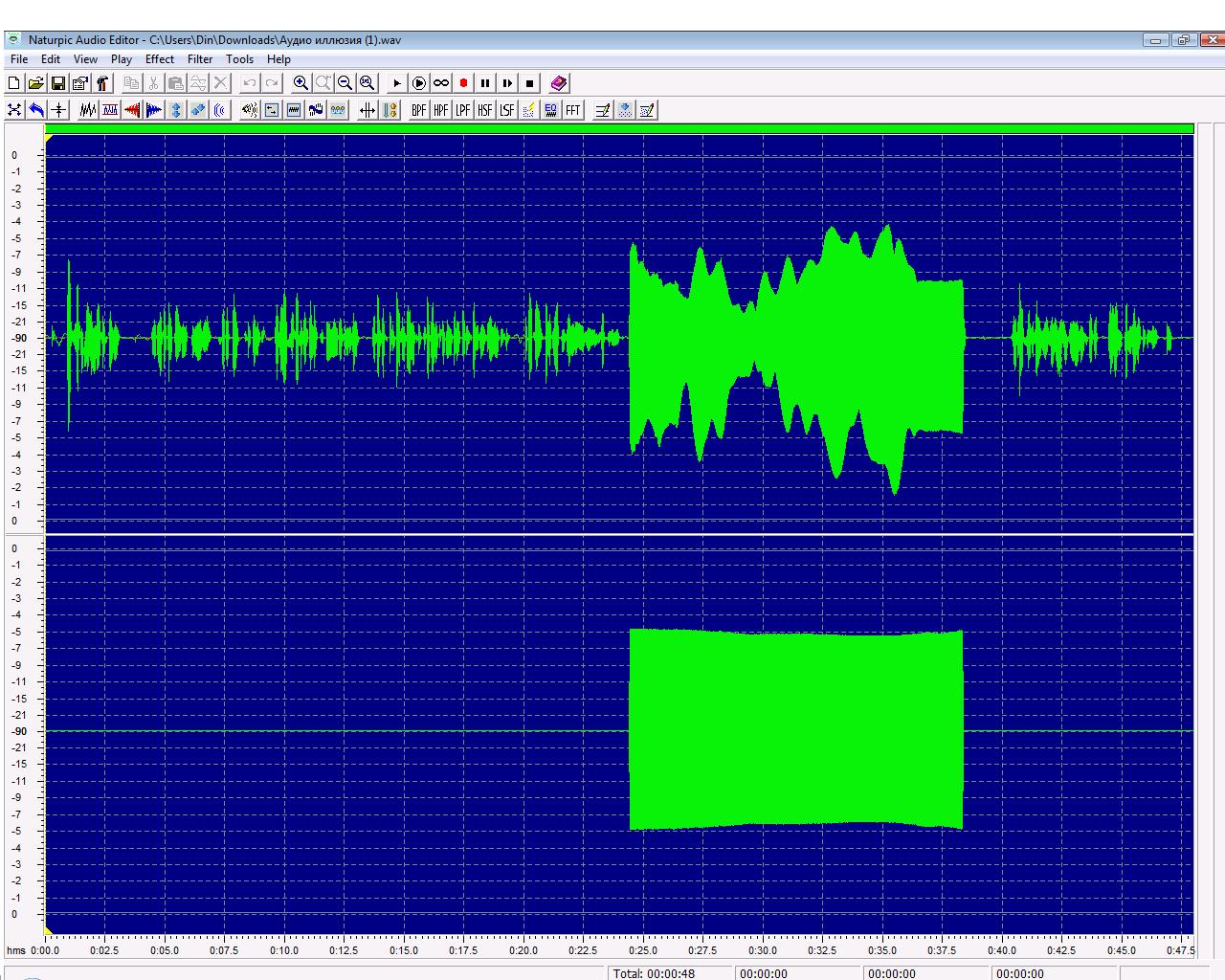The height and width of the screenshot is (980, 1225).
Task: Open the File menu
Action: pyautogui.click(x=19, y=59)
